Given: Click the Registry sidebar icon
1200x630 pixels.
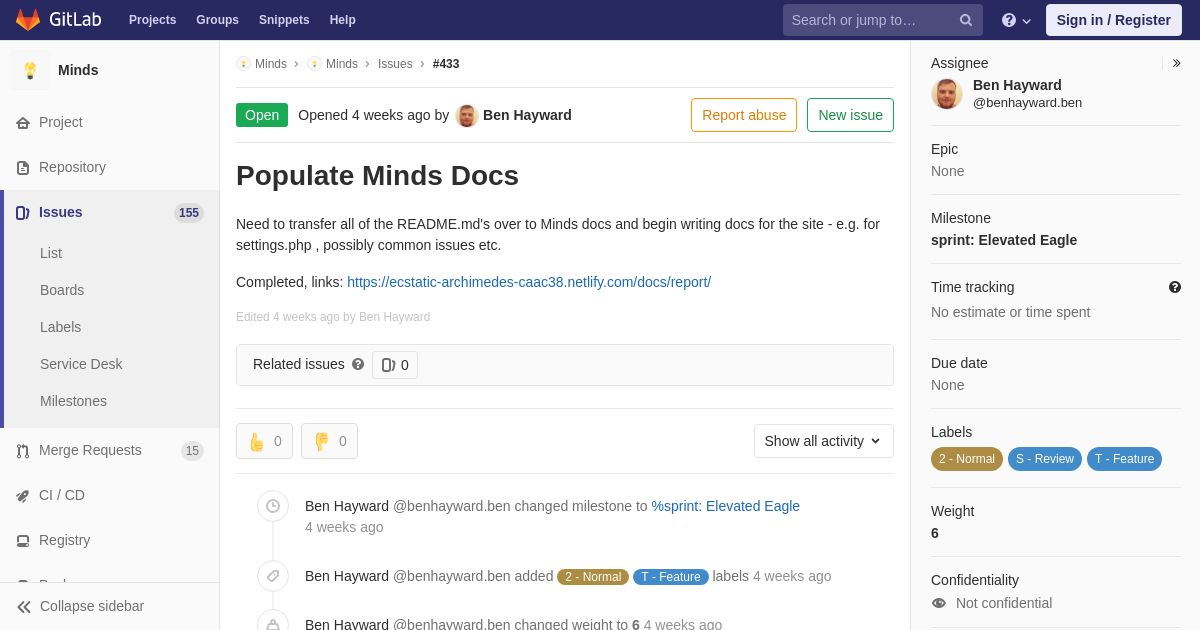Looking at the screenshot, I should 23,541.
